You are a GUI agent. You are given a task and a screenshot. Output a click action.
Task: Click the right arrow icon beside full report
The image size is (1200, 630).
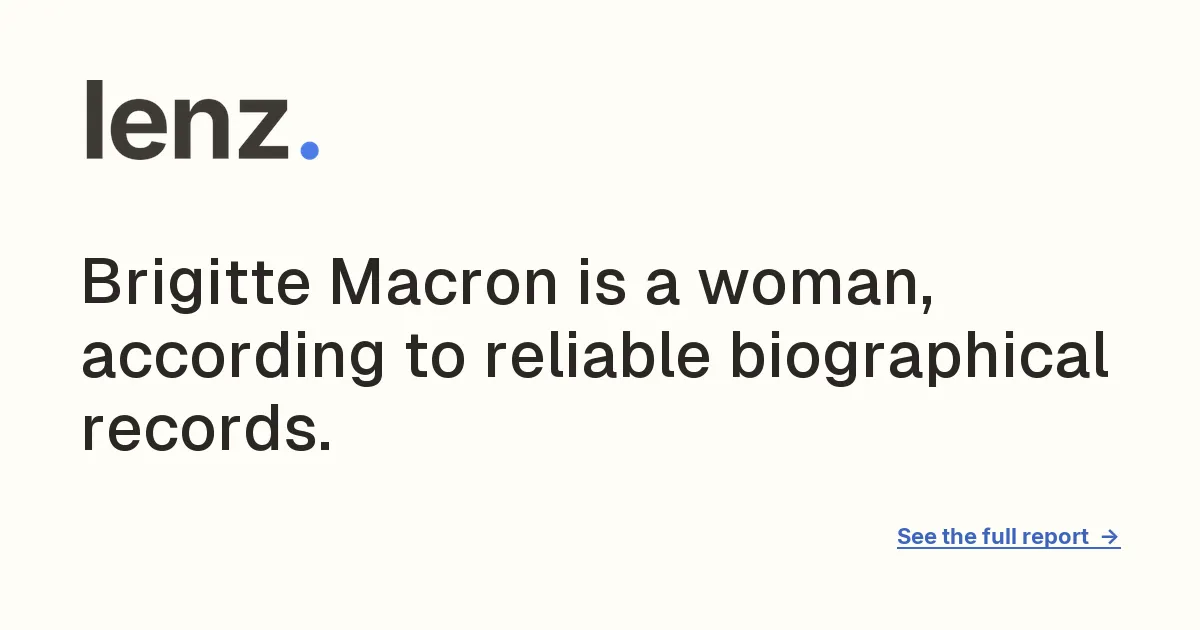coord(1110,537)
